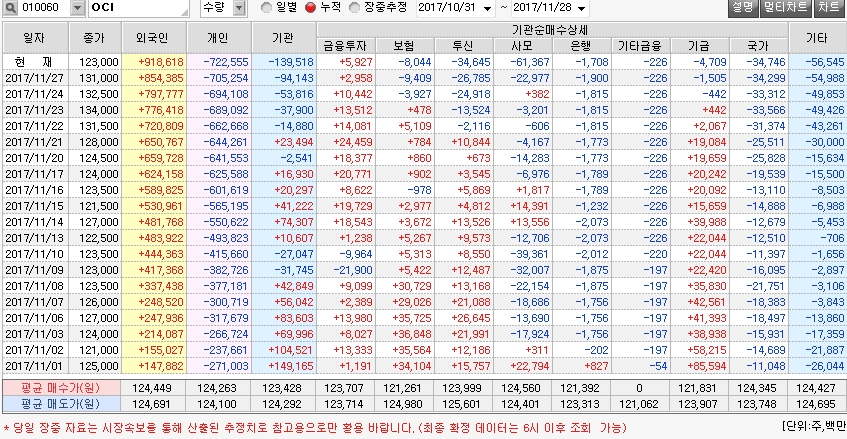The width and height of the screenshot is (847, 439).
Task: Click the 개인 column header
Action: [x=219, y=38]
